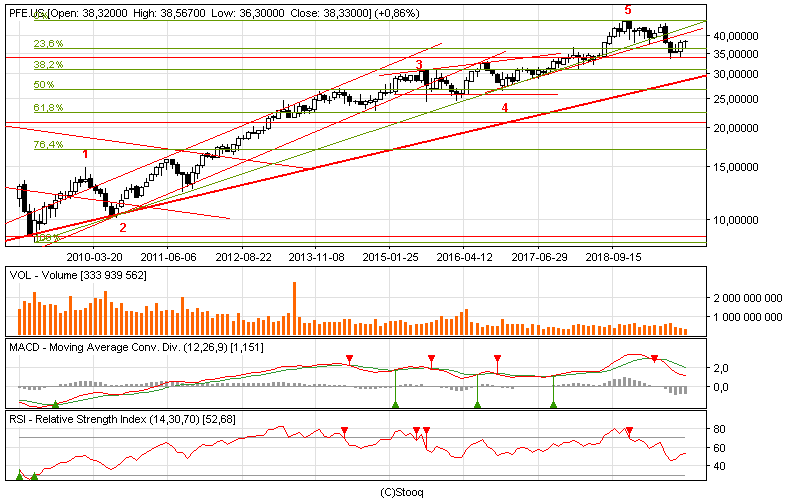Click the 40 RSI axis label

719,466
